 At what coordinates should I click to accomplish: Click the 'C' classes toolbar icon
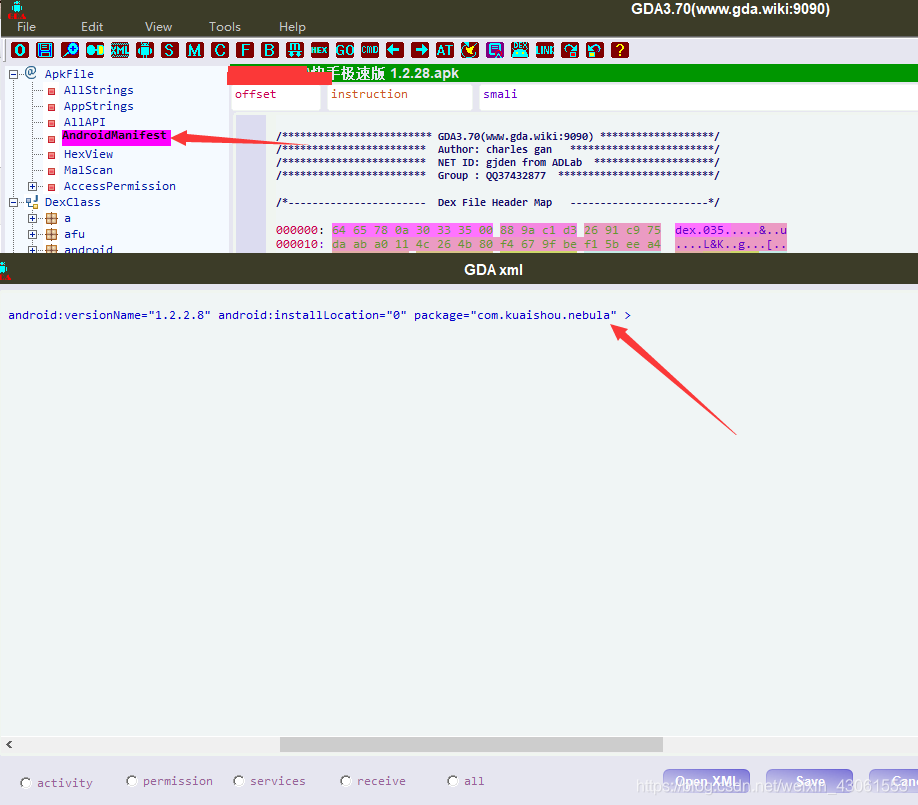pos(220,50)
